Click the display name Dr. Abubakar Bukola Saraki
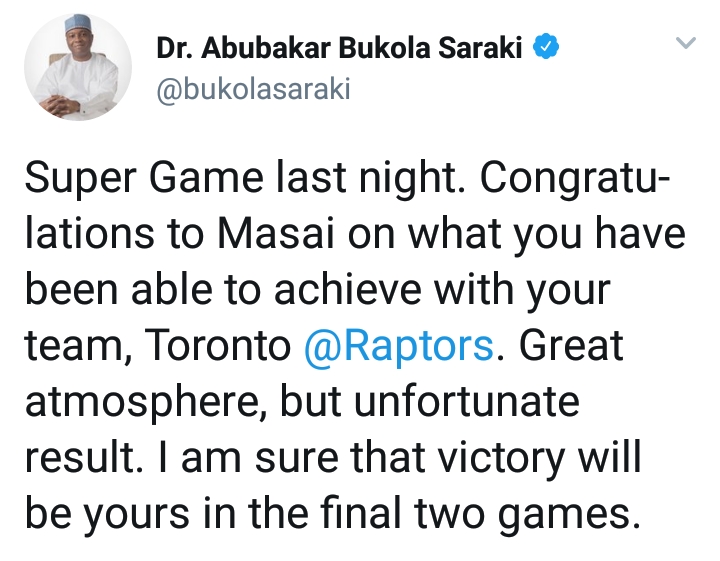 (340, 48)
